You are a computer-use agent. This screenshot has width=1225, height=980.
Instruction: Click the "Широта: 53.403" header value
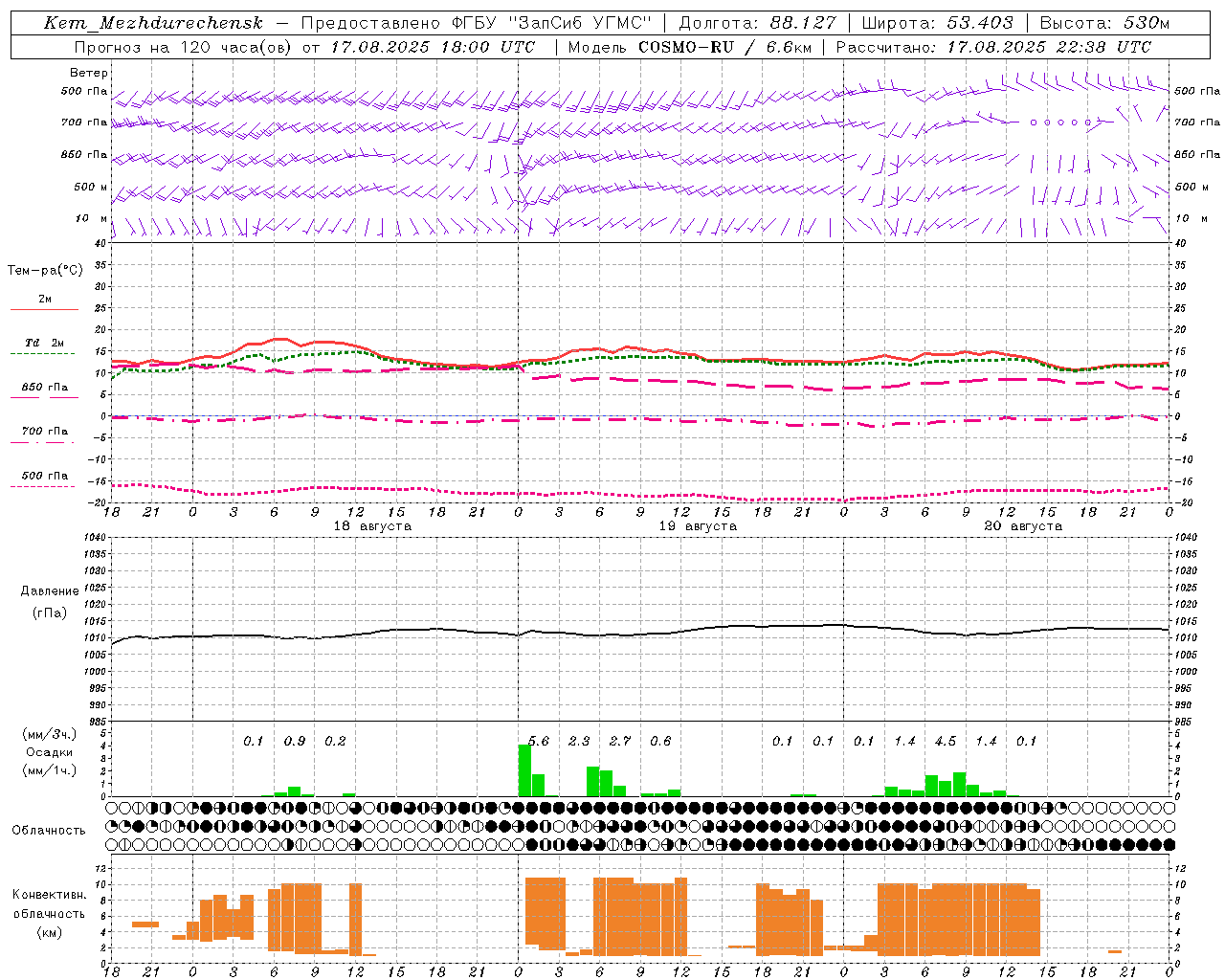tap(937, 23)
